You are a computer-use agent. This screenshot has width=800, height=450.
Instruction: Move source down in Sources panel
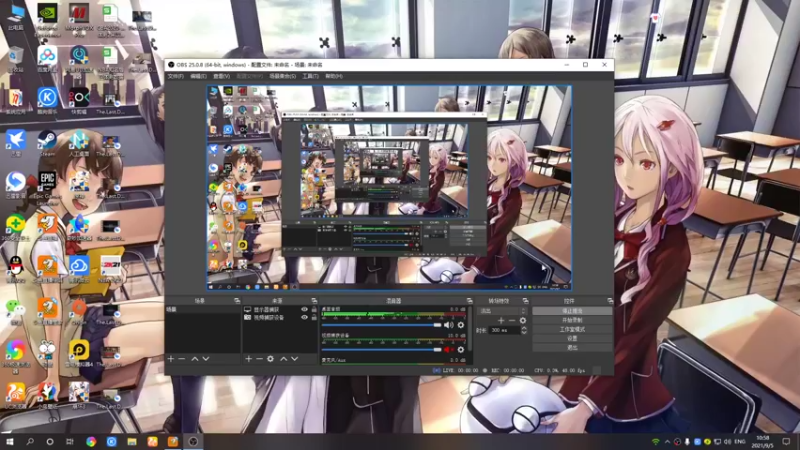tap(294, 359)
